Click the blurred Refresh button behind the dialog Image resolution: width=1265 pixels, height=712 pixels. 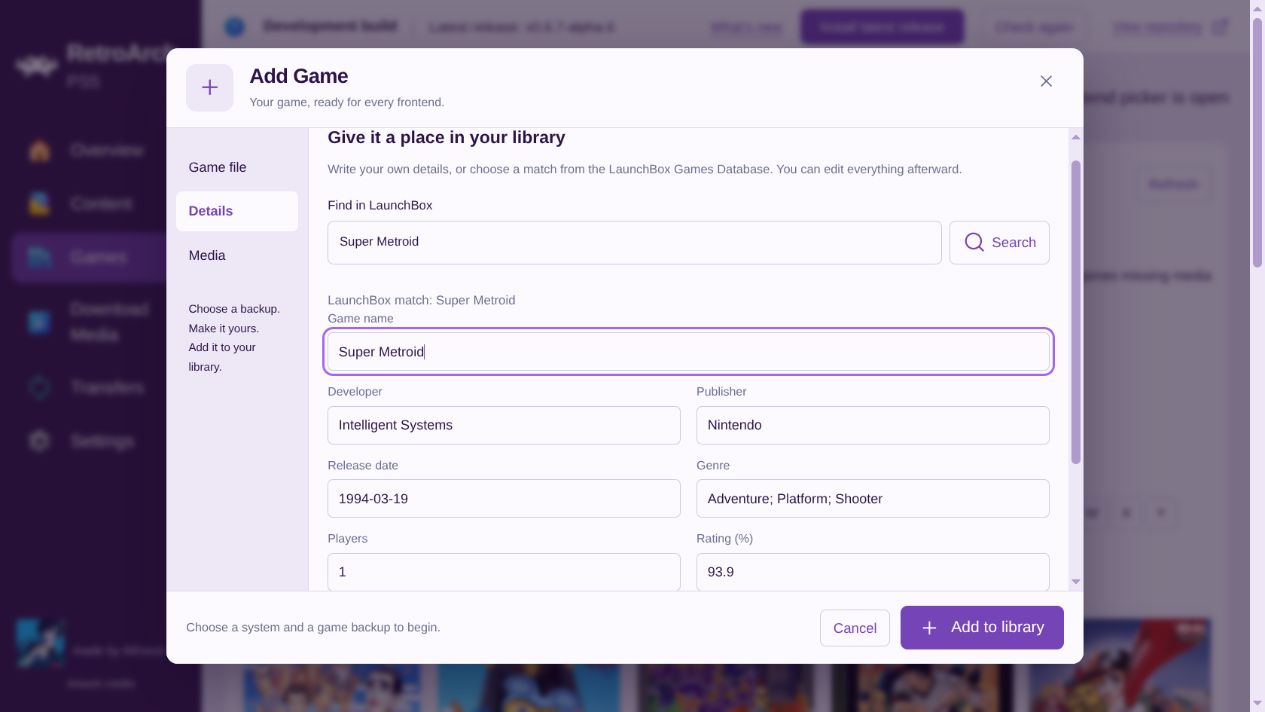tap(1173, 184)
